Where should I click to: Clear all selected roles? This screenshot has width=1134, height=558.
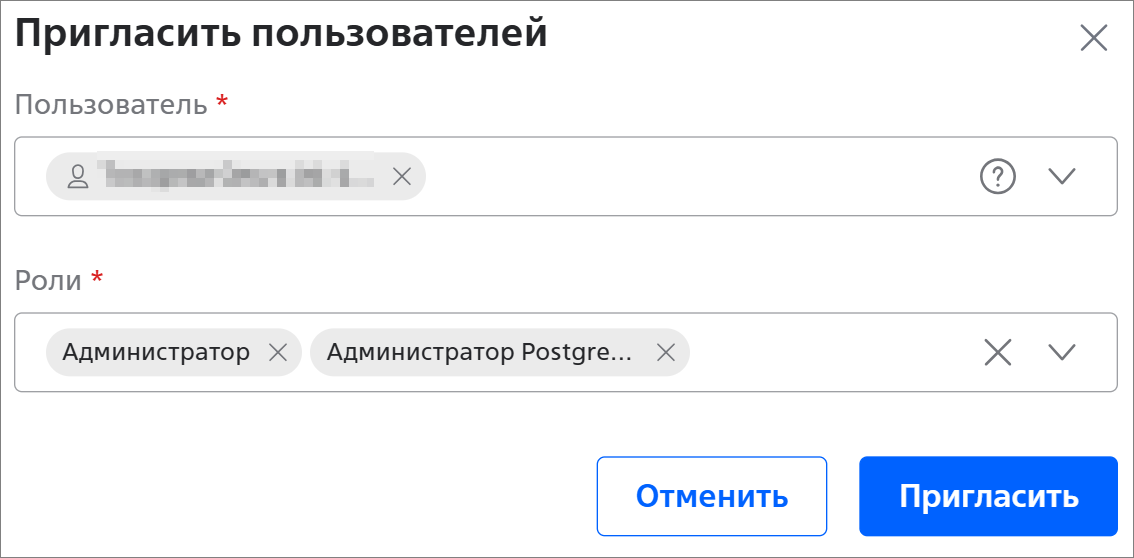[997, 352]
